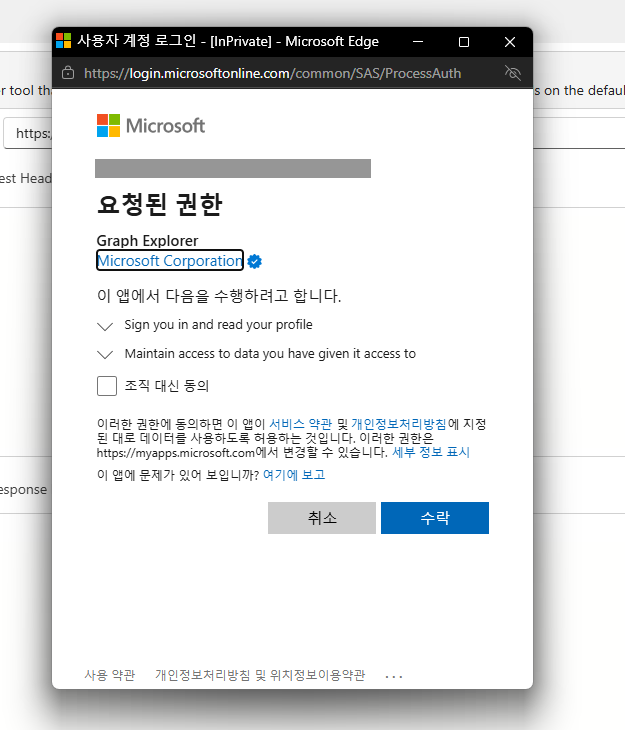The height and width of the screenshot is (730, 625).
Task: Click the 세부 정보 표시 link
Action: pos(431,452)
